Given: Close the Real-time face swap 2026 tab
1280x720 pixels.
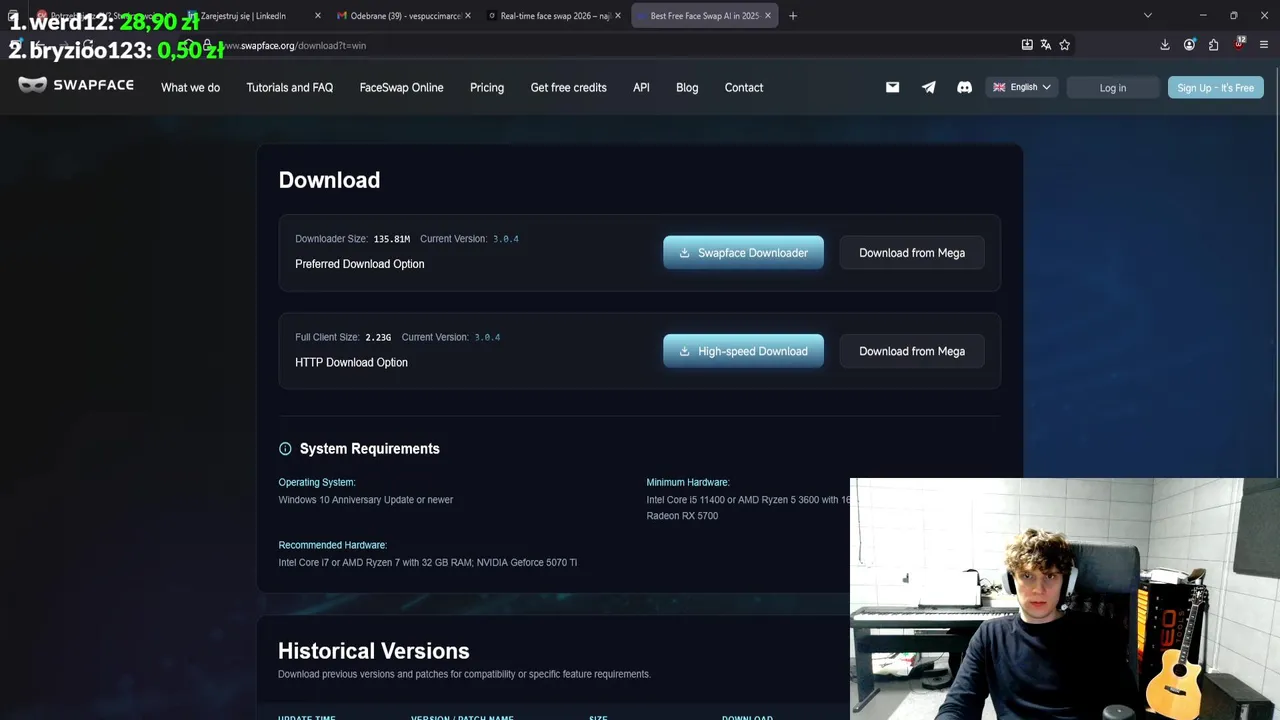Looking at the screenshot, I should (618, 16).
